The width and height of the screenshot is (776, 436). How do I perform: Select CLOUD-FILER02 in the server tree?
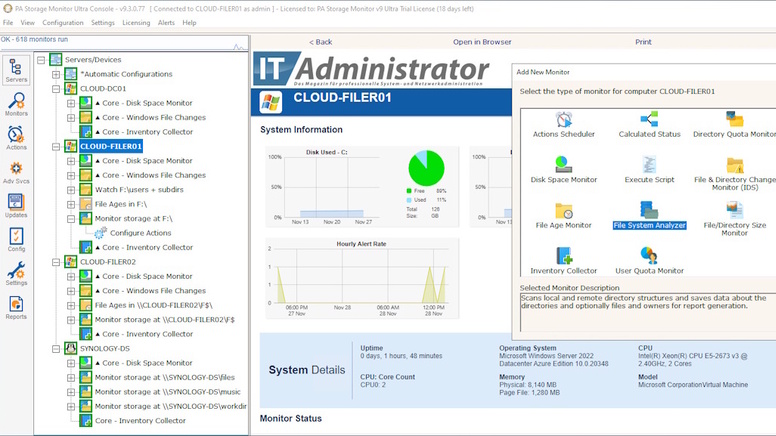point(108,262)
